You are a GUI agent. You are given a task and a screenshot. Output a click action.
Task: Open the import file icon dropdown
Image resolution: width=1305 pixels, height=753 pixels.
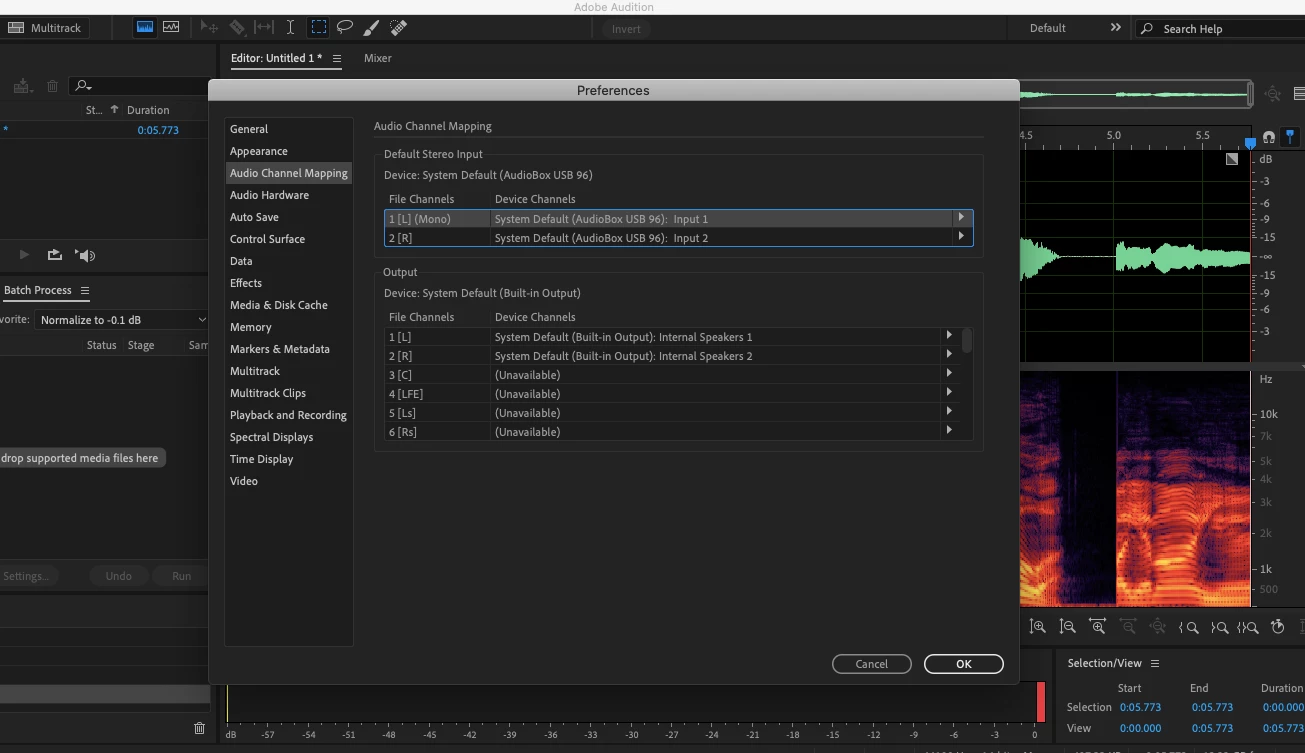[x=24, y=86]
